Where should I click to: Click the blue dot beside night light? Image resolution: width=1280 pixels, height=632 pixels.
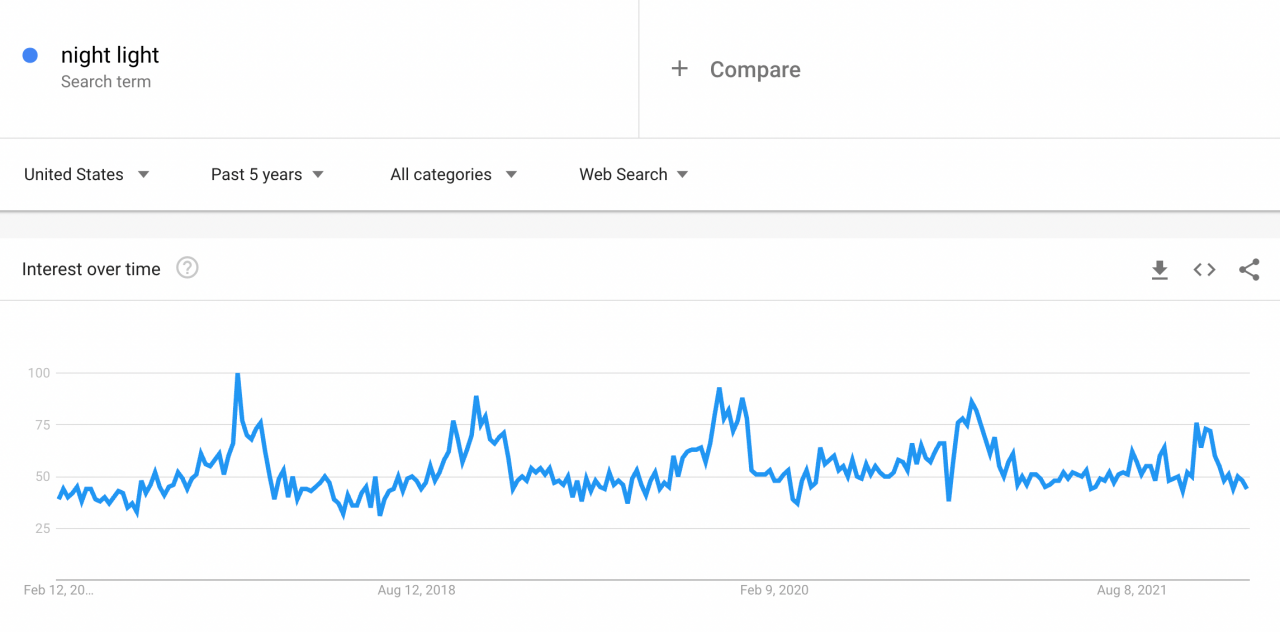click(31, 55)
